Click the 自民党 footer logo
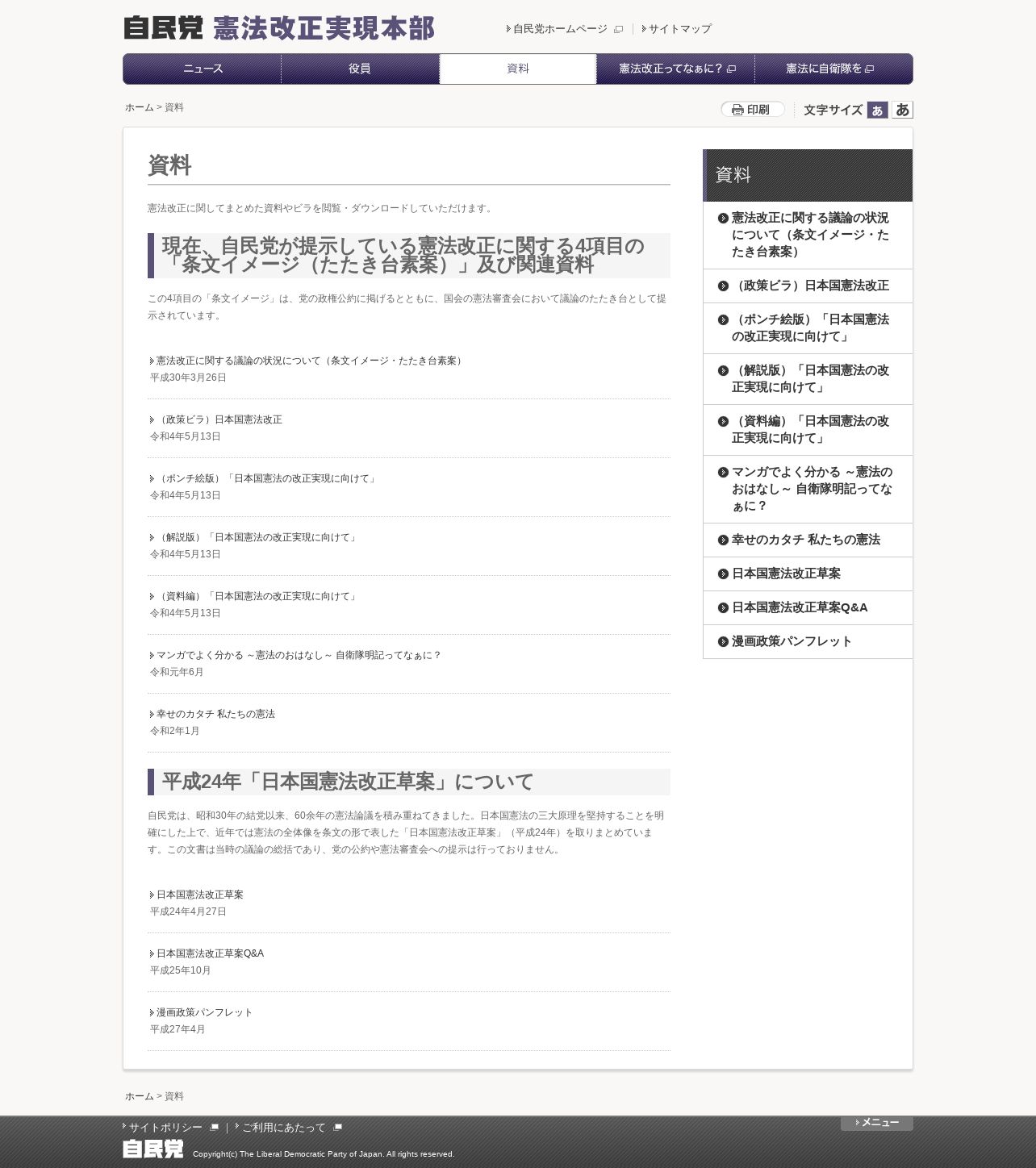The height and width of the screenshot is (1168, 1036). coord(153,1149)
